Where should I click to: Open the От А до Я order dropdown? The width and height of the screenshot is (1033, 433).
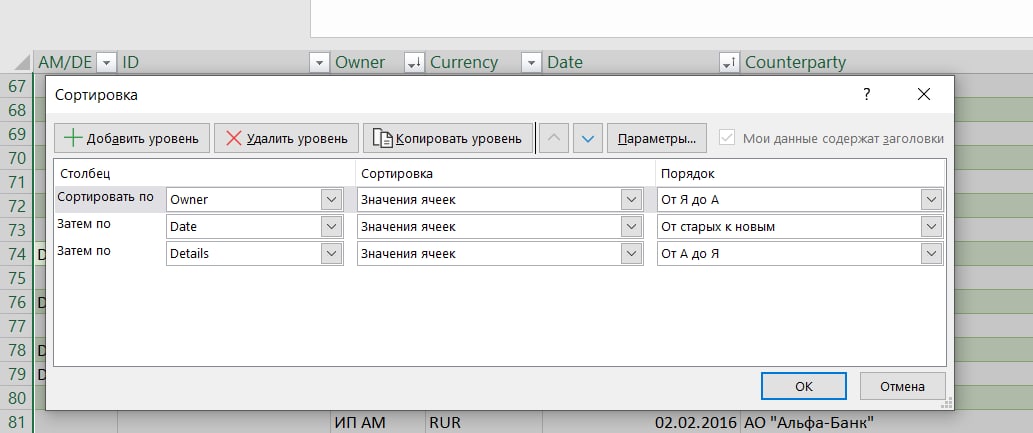(932, 254)
